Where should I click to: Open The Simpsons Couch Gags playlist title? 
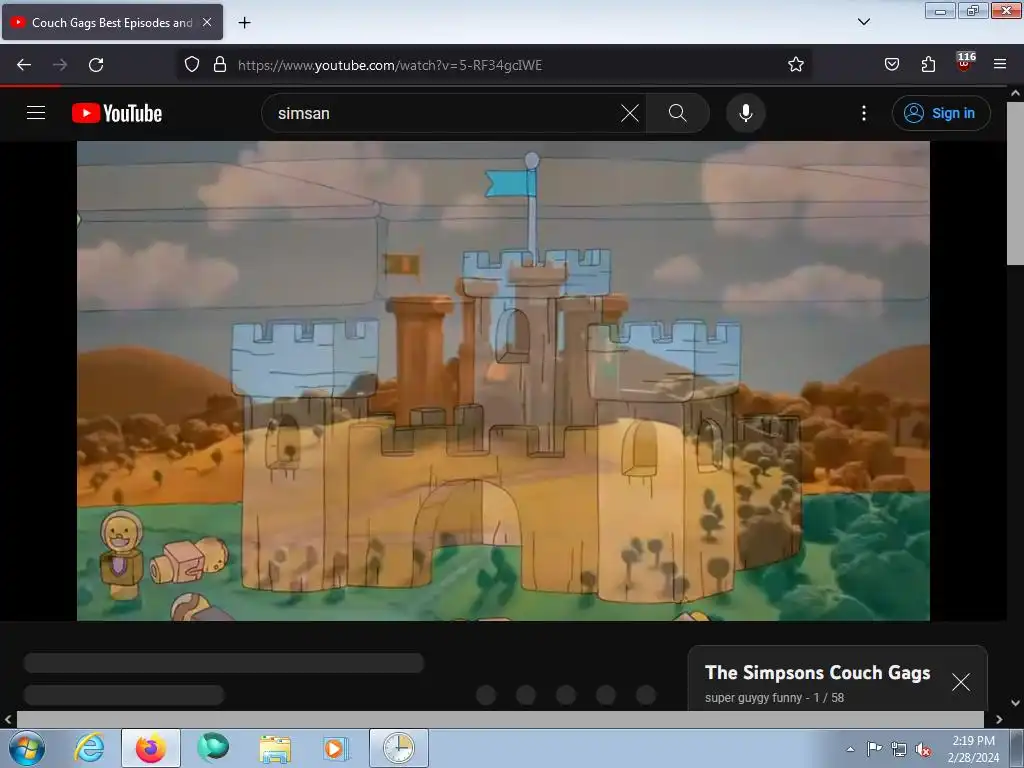click(818, 673)
